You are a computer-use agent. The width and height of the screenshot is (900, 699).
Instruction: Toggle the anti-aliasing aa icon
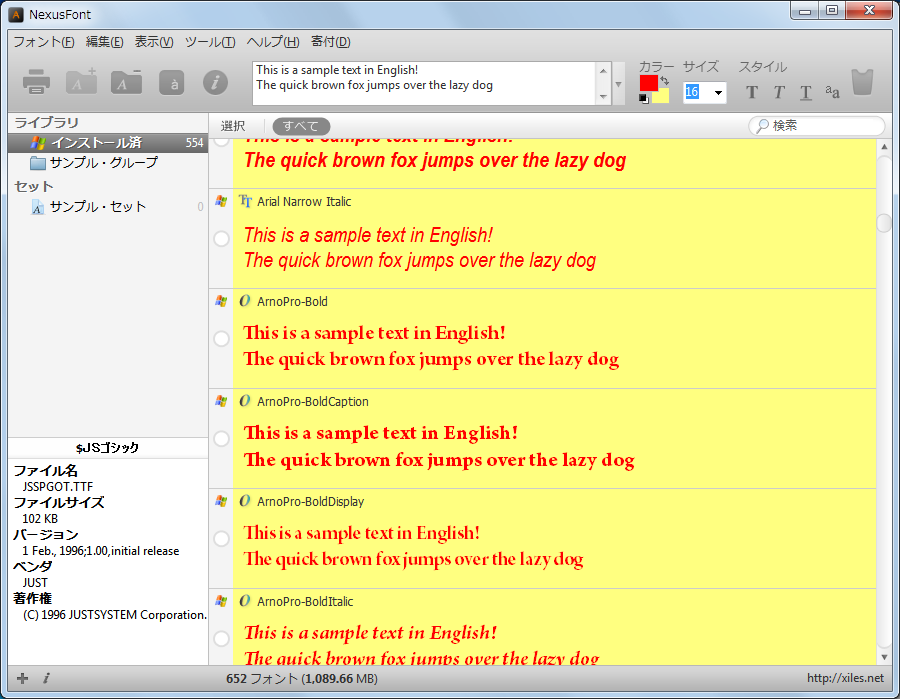coord(832,92)
